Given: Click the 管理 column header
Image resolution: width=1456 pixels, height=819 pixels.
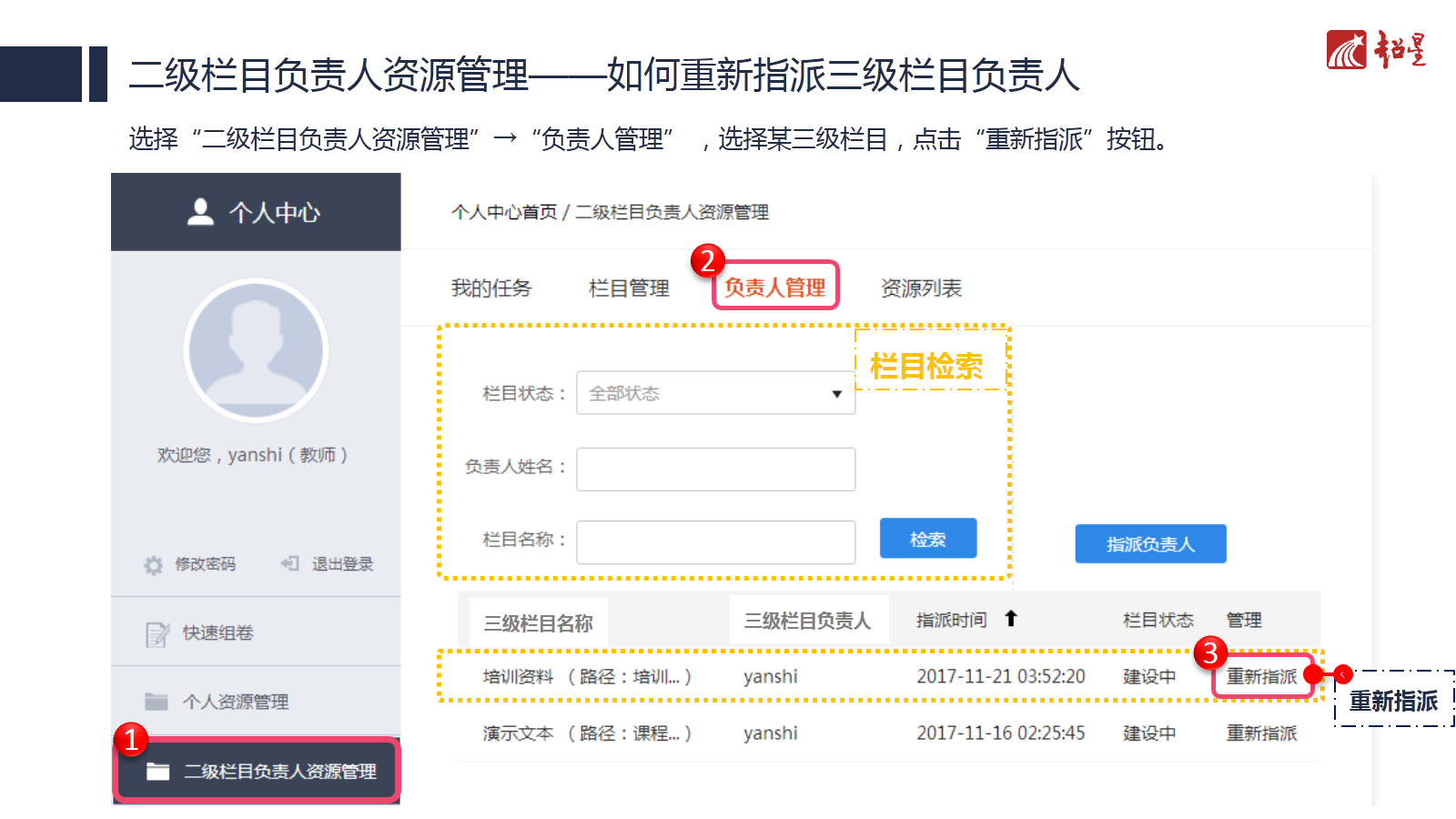Looking at the screenshot, I should click(1244, 620).
